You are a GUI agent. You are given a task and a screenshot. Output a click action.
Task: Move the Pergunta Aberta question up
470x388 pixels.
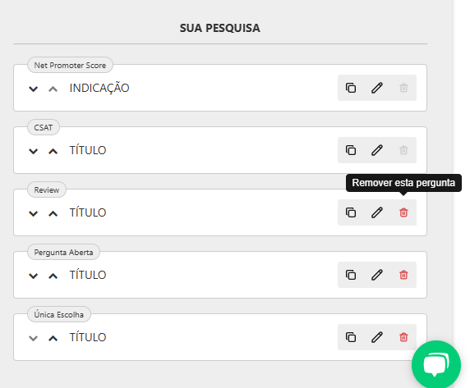point(53,276)
